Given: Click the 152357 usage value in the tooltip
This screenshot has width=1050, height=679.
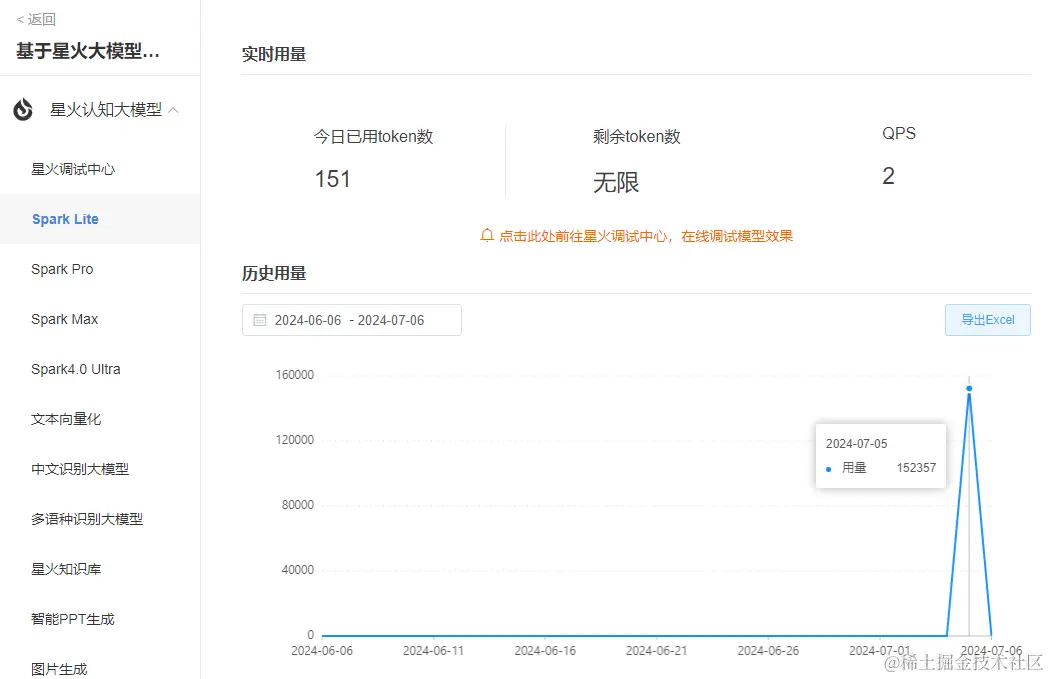Looking at the screenshot, I should coord(916,467).
